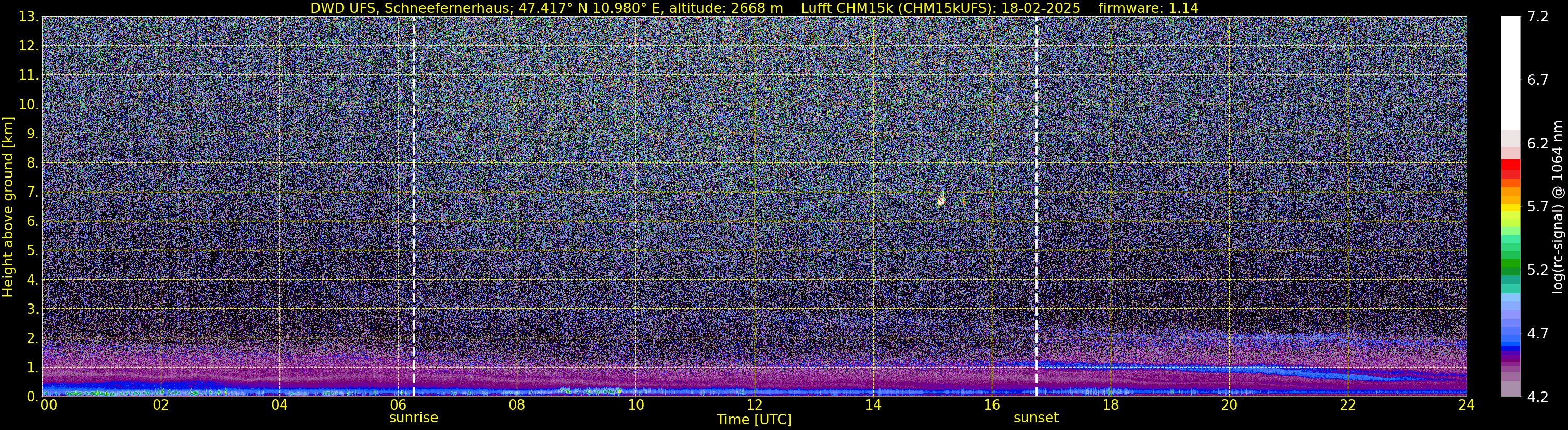
Task: Click colorbar tick value '4.7'
Action: (1538, 334)
